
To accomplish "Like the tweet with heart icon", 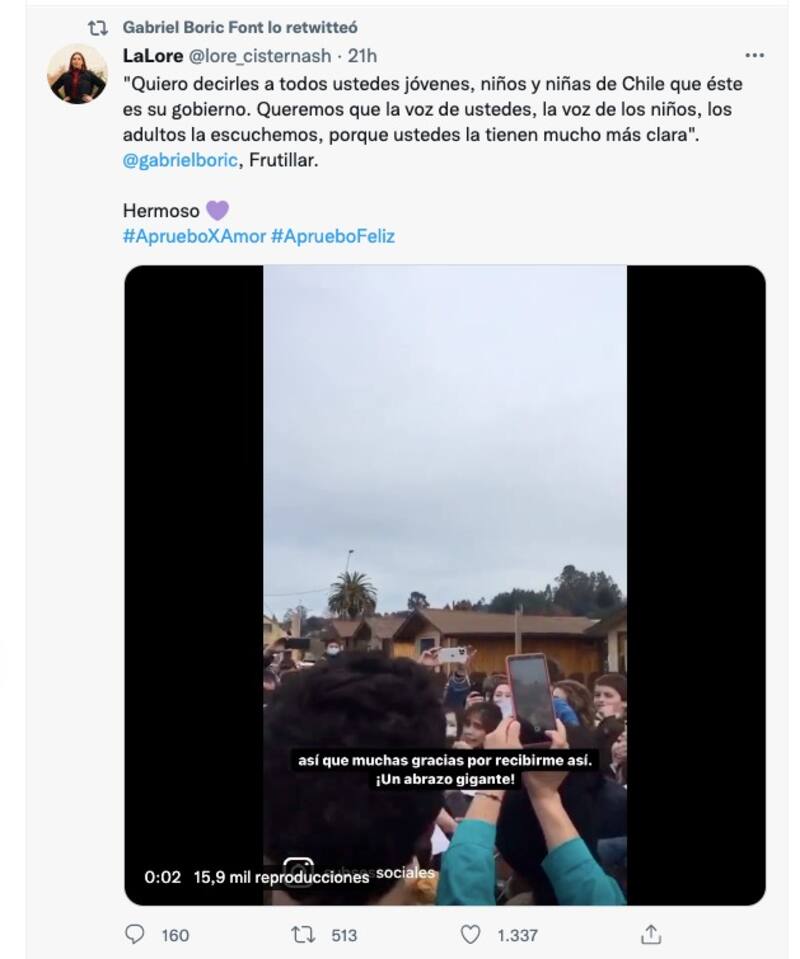I will [470, 935].
